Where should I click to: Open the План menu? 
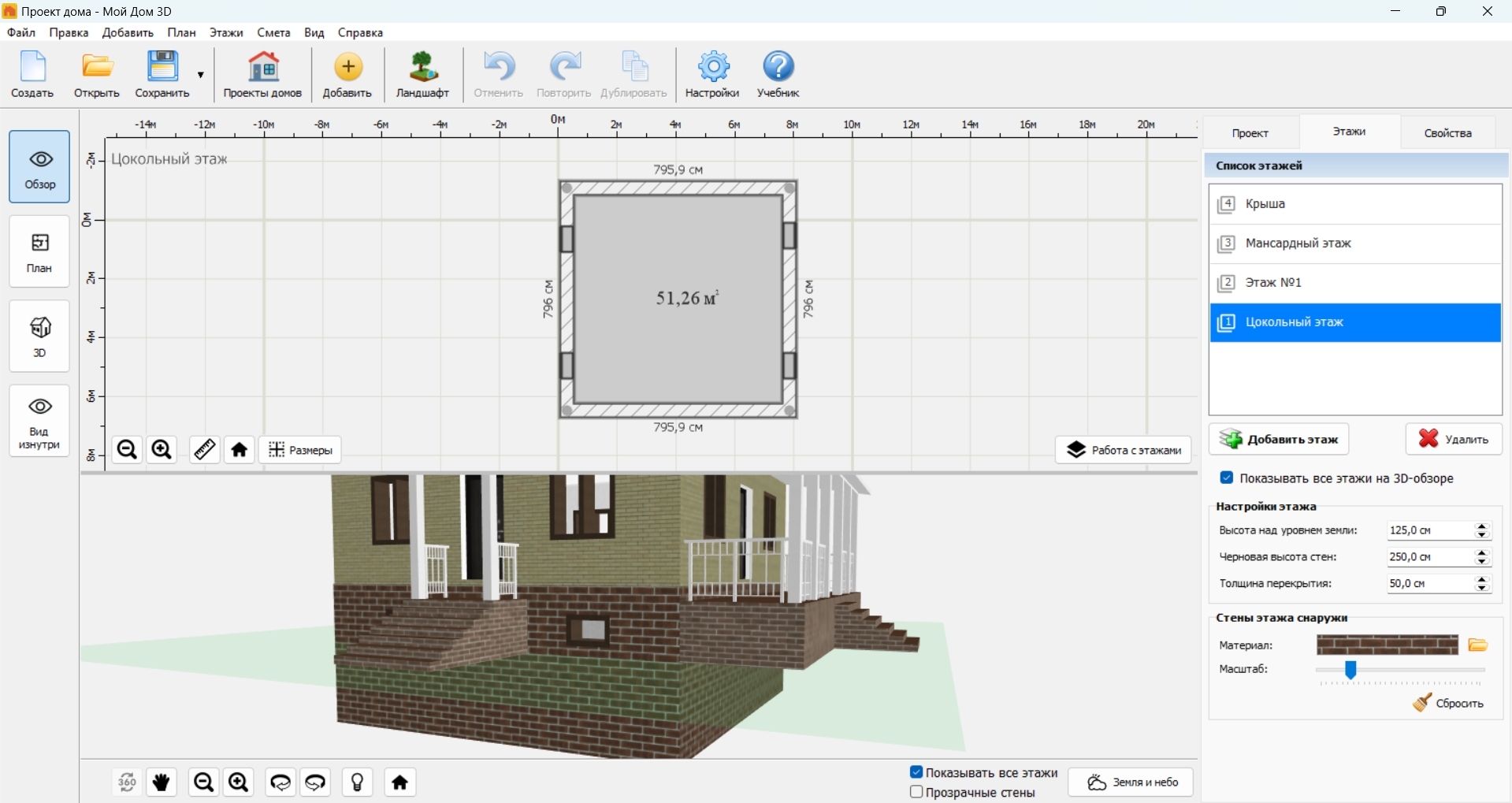click(181, 32)
